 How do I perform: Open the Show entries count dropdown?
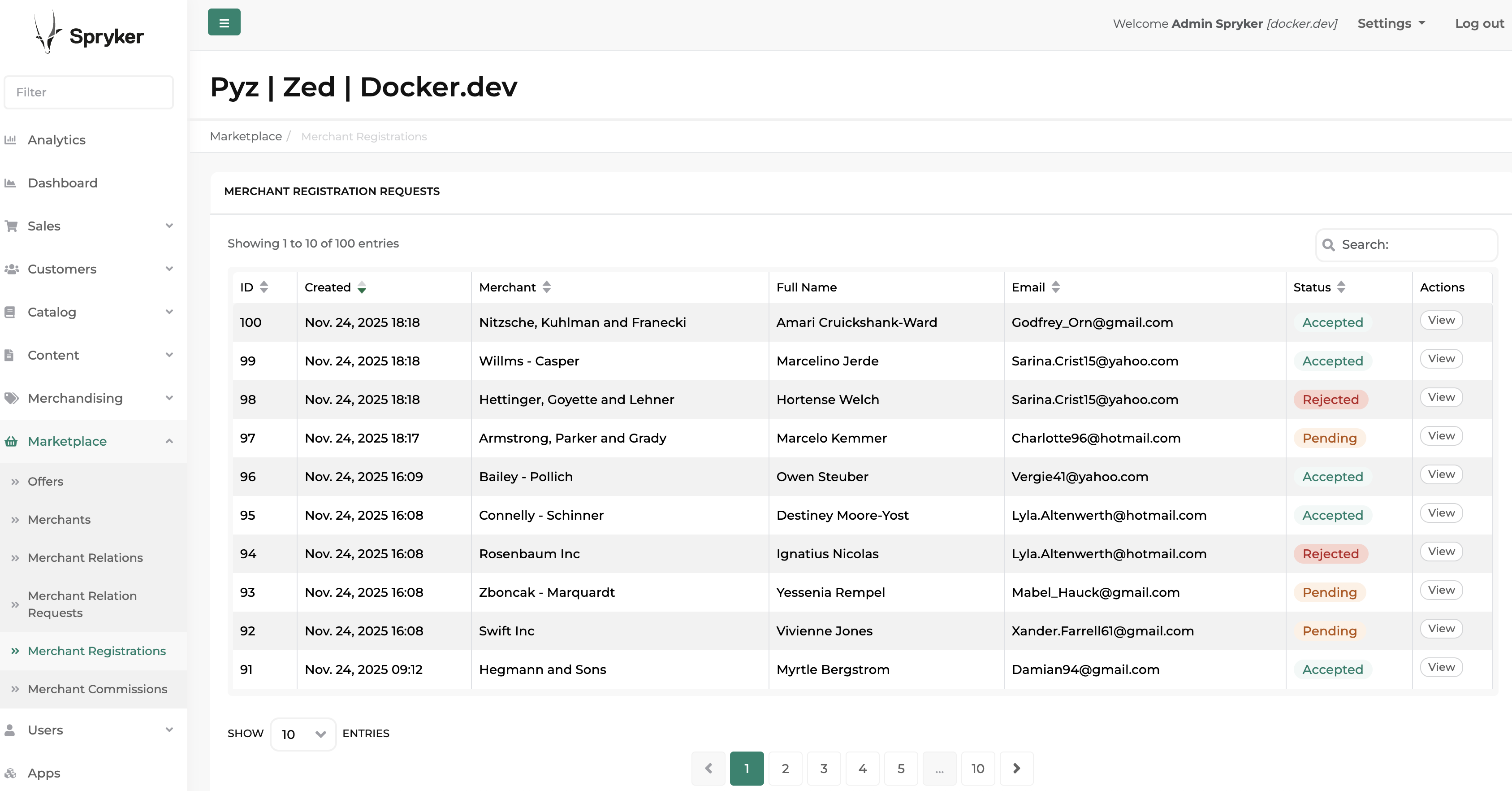[x=303, y=734]
